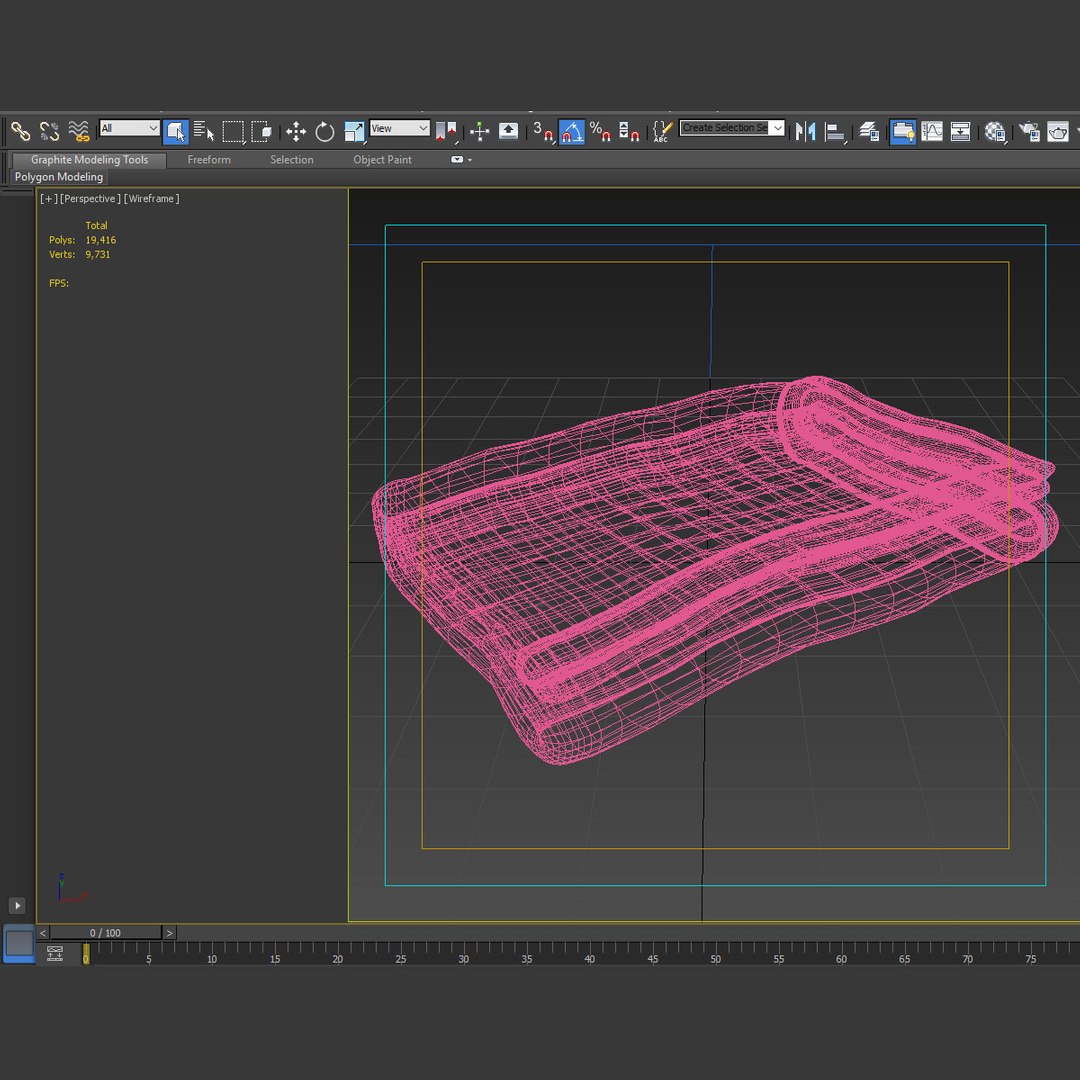Open Edit Named Selection Sets

click(x=661, y=131)
